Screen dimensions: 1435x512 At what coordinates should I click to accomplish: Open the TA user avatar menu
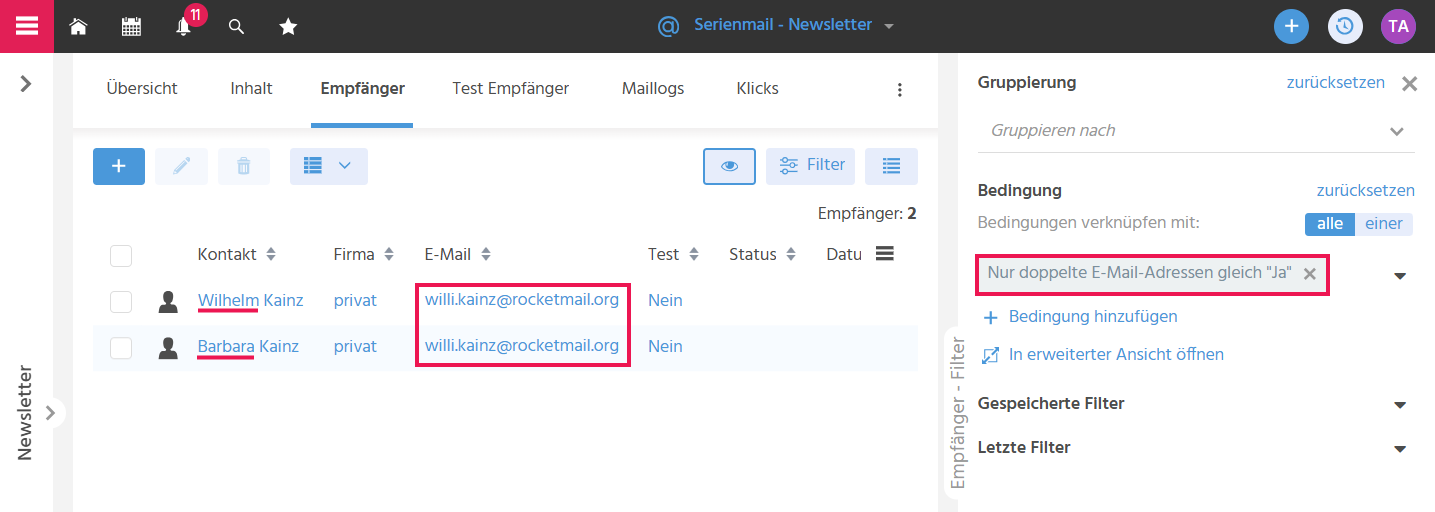(x=1398, y=26)
